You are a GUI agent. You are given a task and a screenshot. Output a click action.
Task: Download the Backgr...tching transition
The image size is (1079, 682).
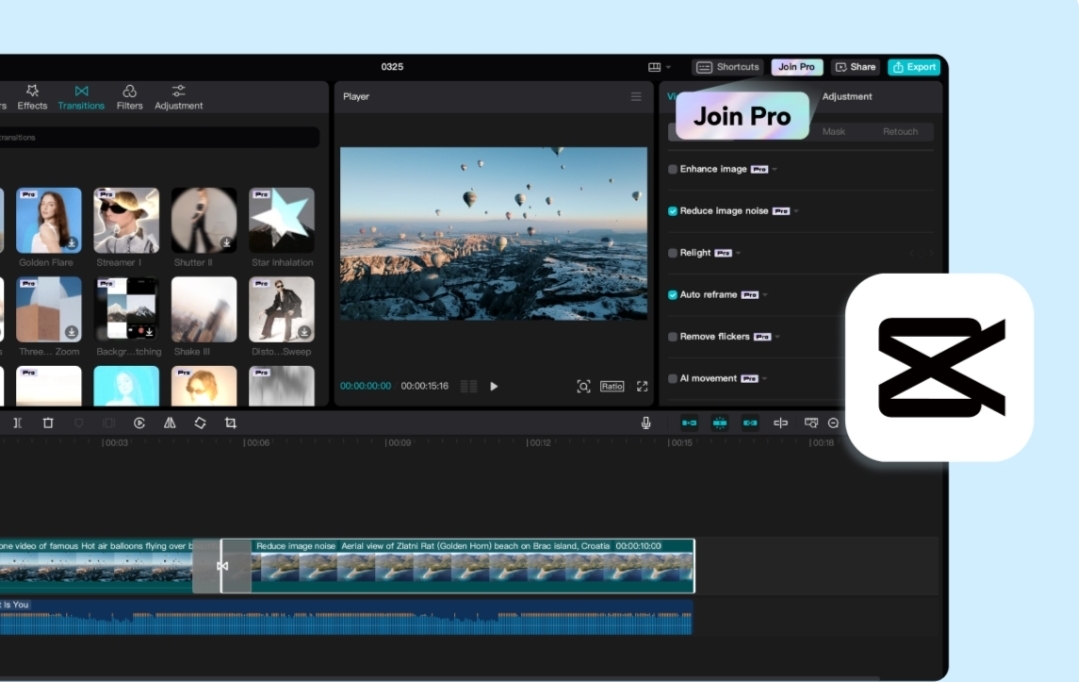pos(149,332)
